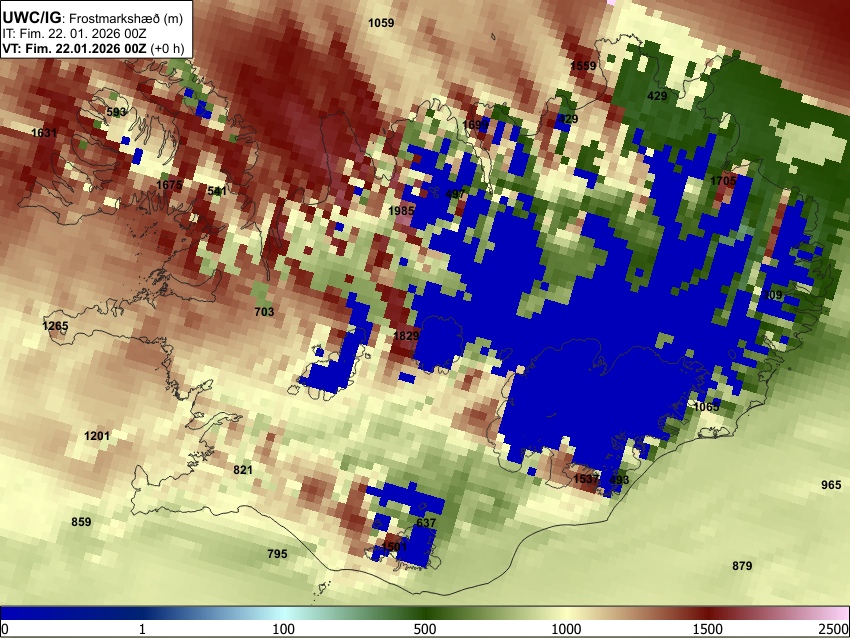This screenshot has width=850, height=638.
Task: Click the 1265 value label
Action: (55, 326)
